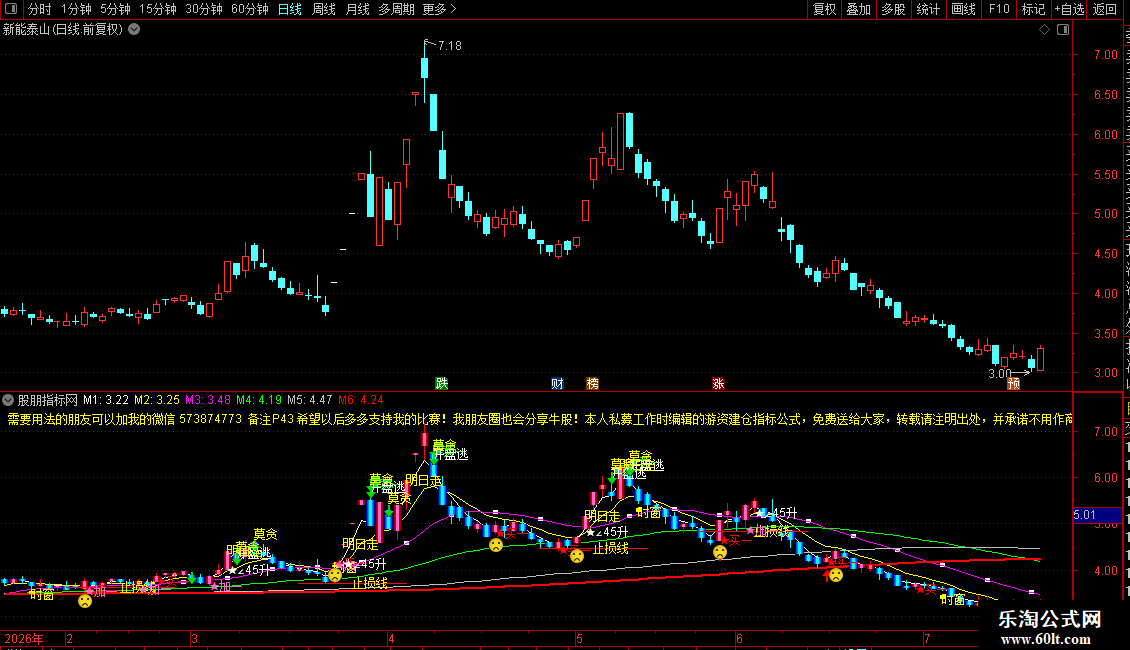Open the 新能泰山 chart settings dropdown arrow

[x=134, y=30]
